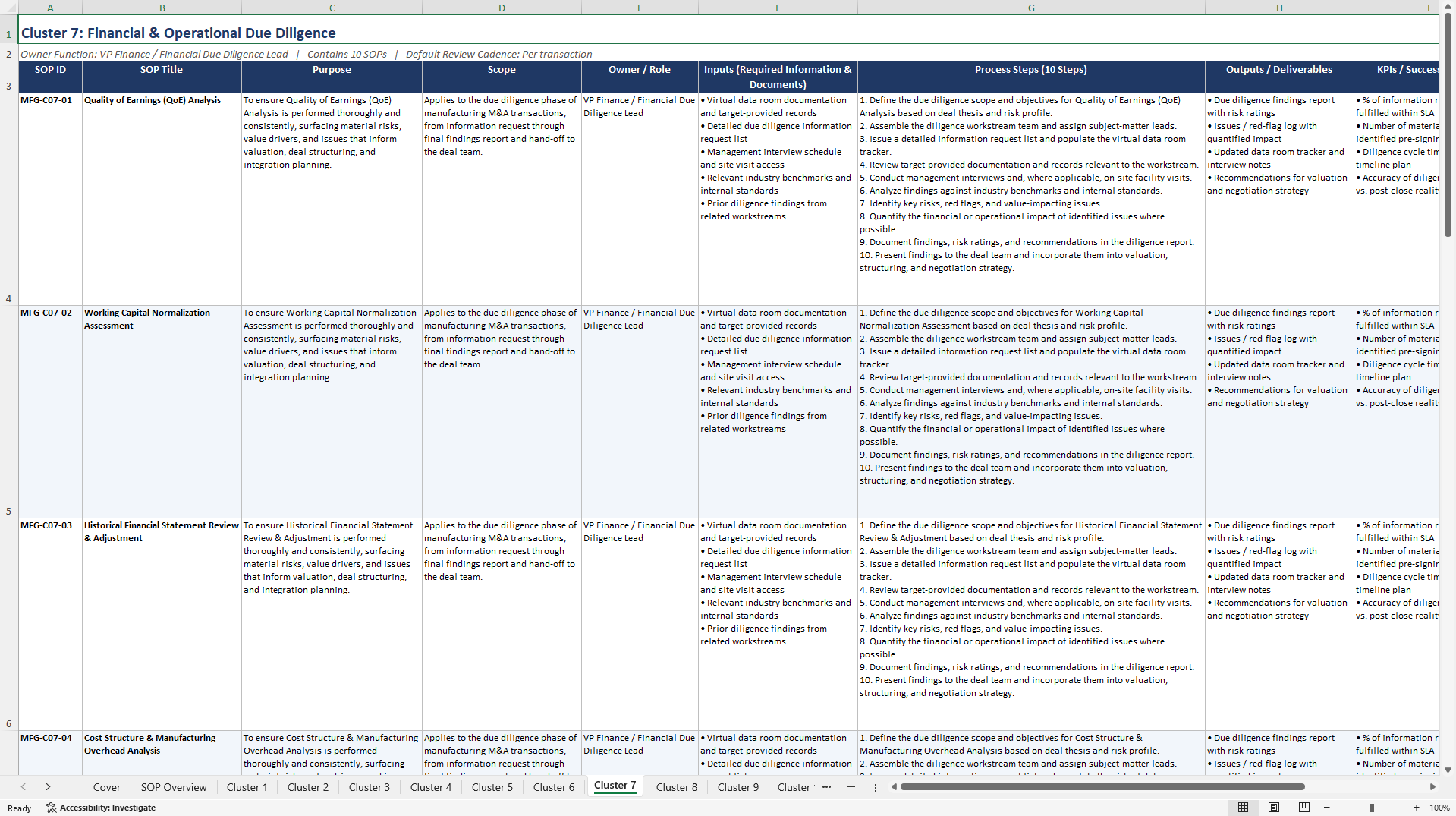Zoom out with the minus button
Image resolution: width=1456 pixels, height=816 pixels.
pyautogui.click(x=1327, y=808)
